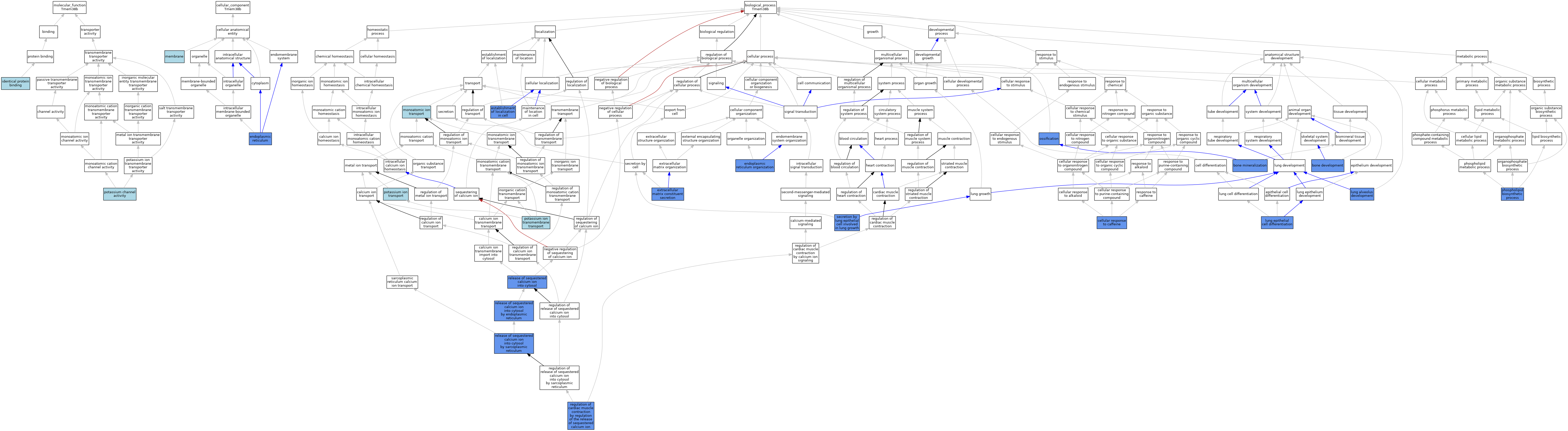Click the 'ossification' node
This screenshot has height=431, width=1568.
(1049, 139)
